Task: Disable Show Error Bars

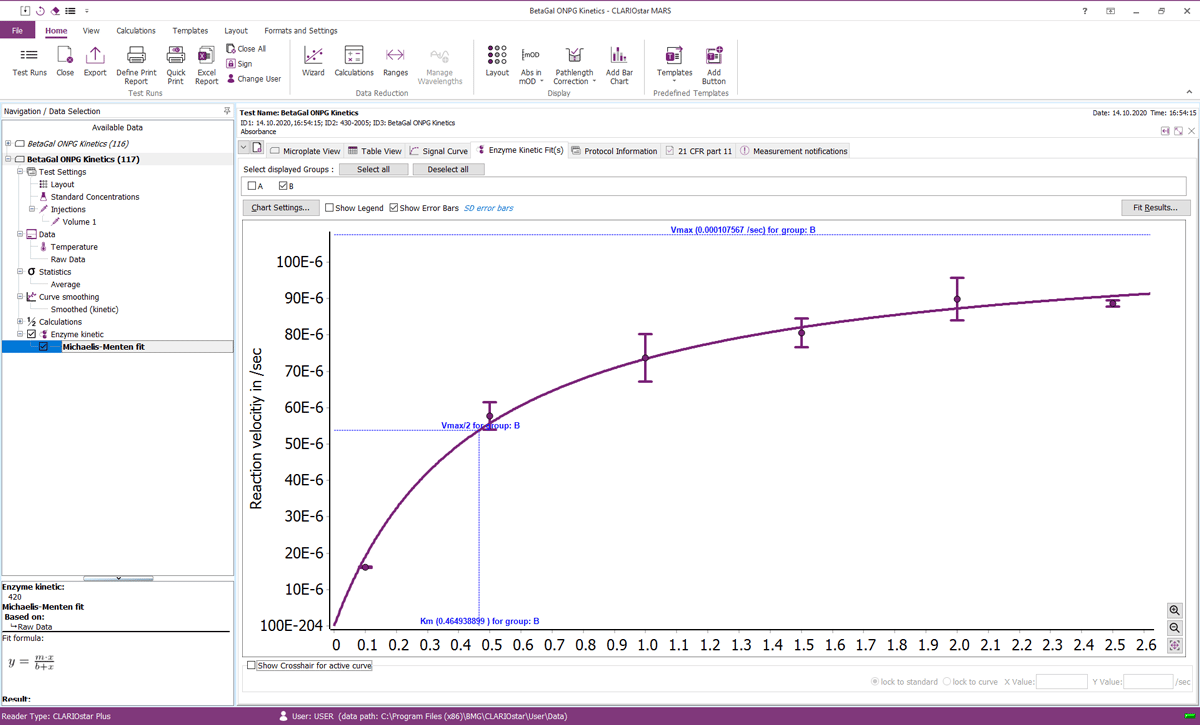Action: coord(395,207)
